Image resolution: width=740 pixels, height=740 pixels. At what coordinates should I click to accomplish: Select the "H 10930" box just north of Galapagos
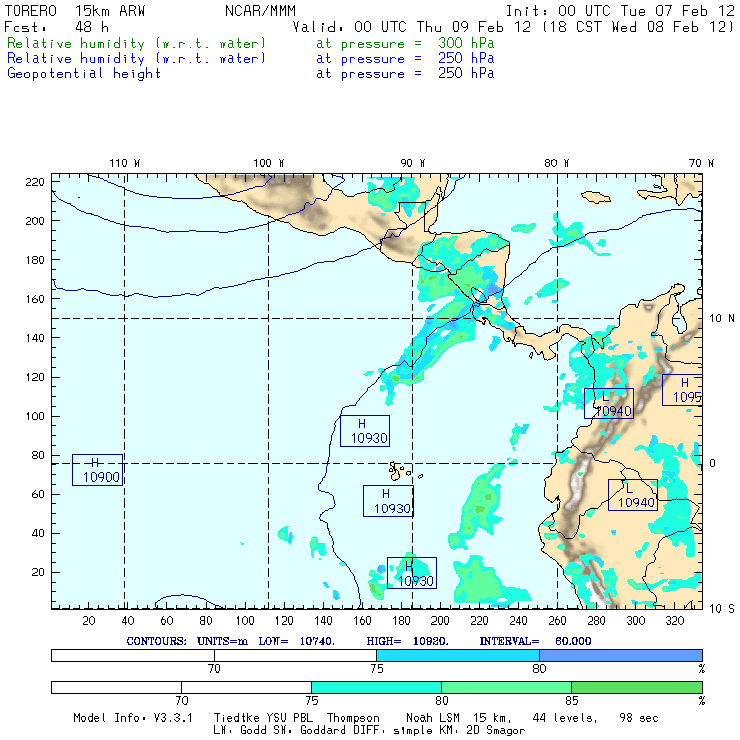point(365,431)
